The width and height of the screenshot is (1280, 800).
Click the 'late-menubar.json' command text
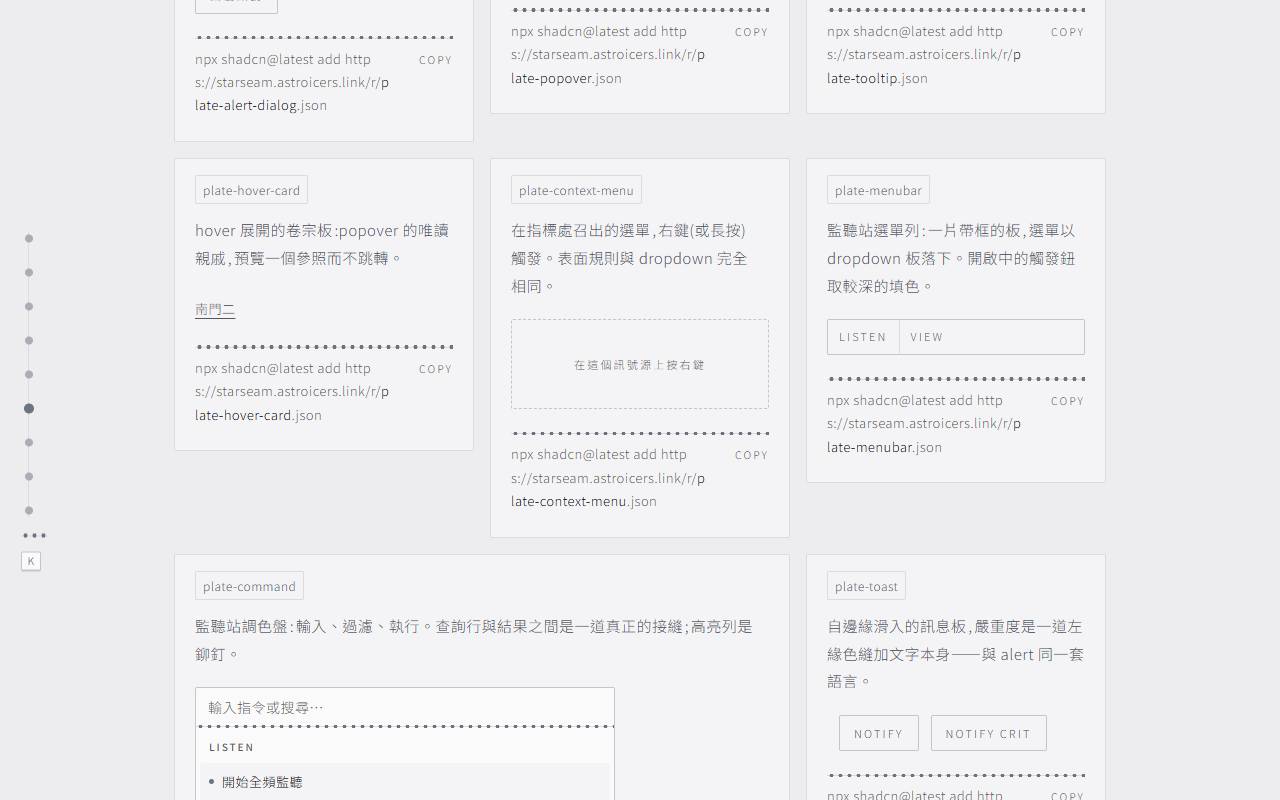pyautogui.click(x=884, y=447)
